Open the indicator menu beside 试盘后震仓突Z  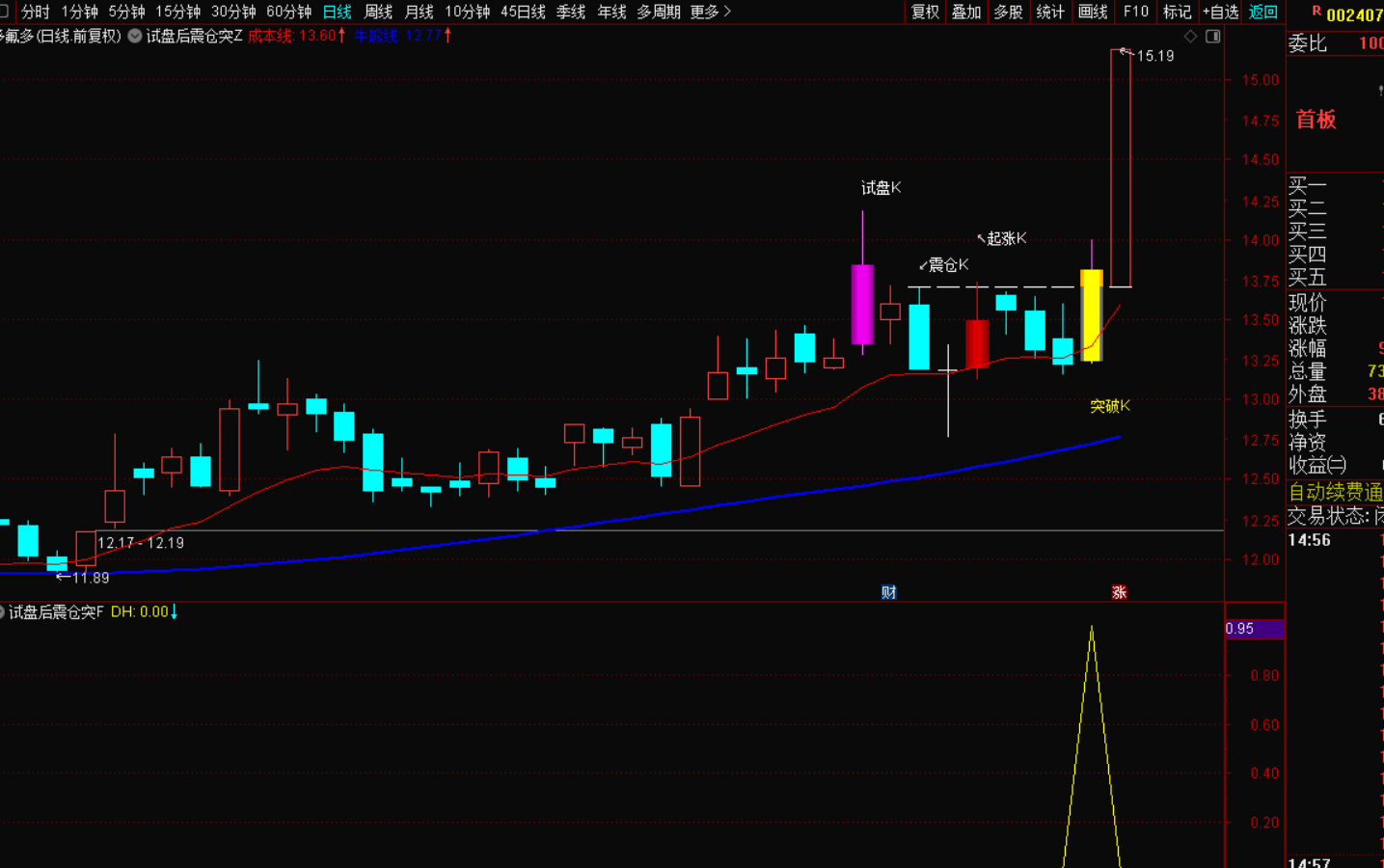tap(135, 36)
